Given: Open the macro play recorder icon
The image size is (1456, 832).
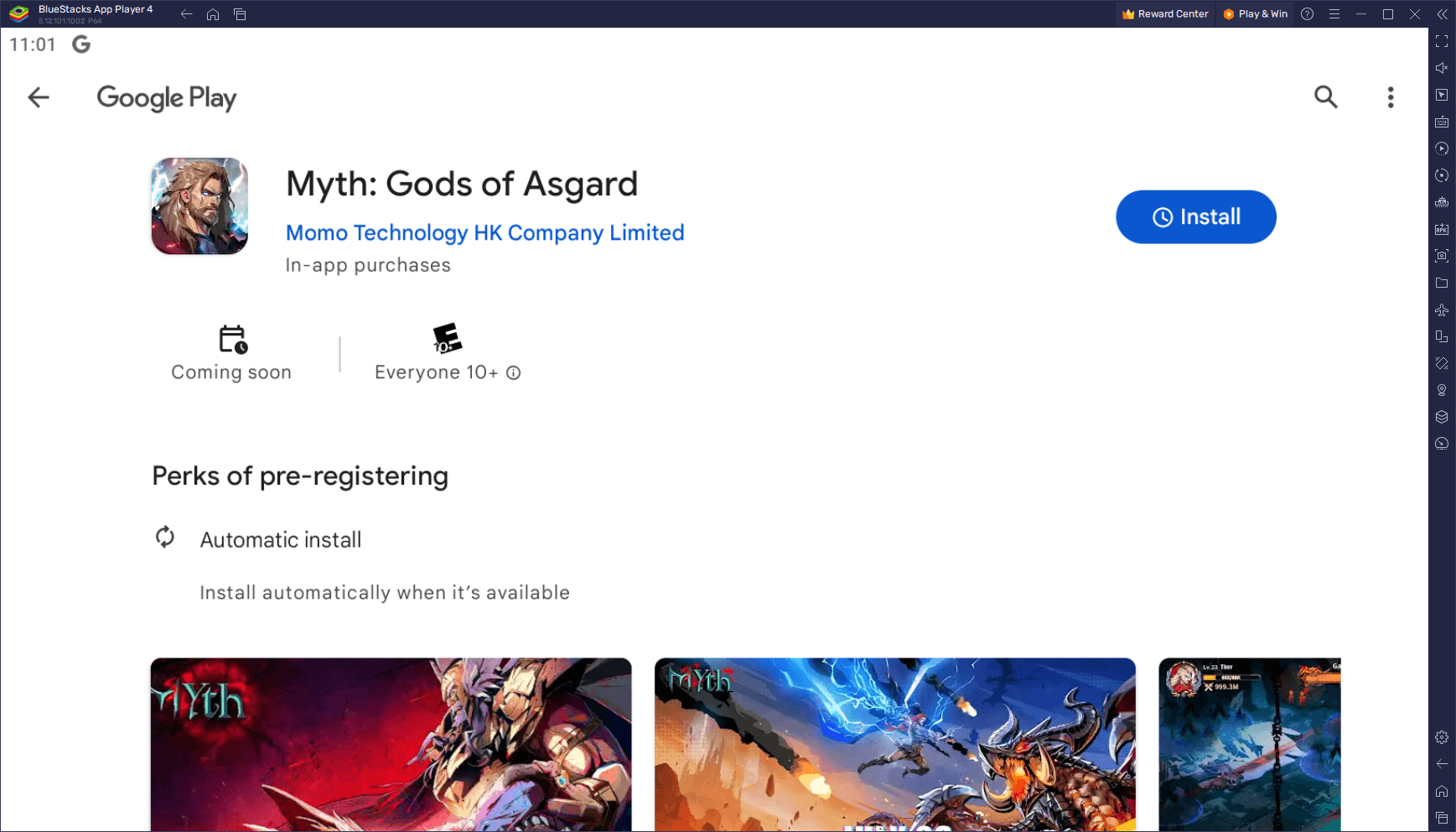Looking at the screenshot, I should pos(1442,148).
